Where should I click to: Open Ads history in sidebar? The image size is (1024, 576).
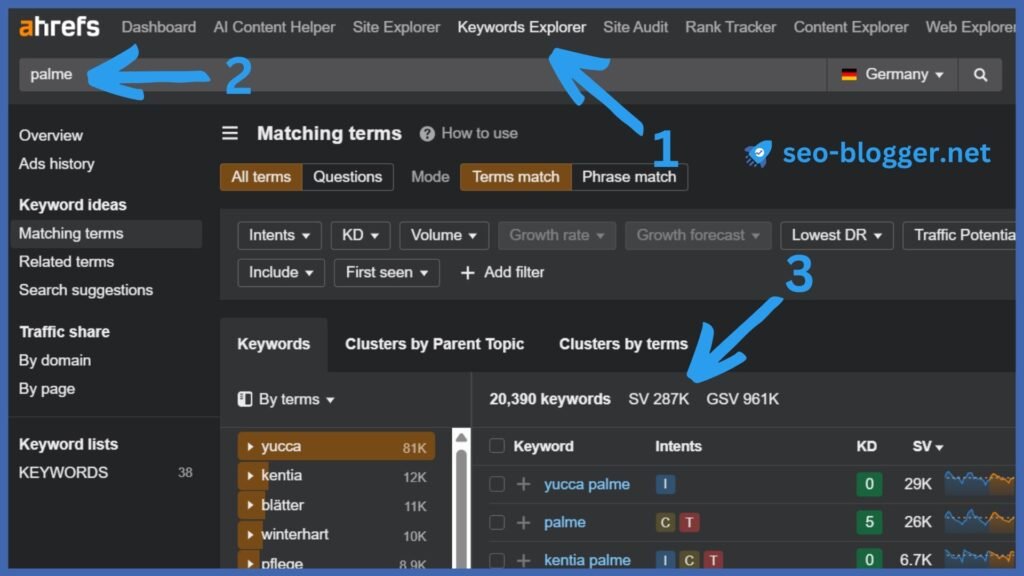coord(57,164)
